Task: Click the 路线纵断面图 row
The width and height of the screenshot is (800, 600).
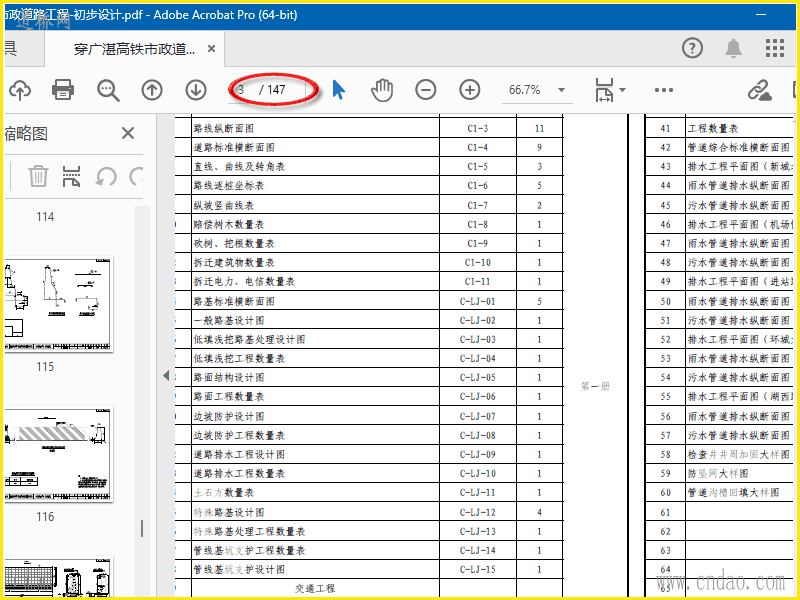Action: click(x=369, y=128)
